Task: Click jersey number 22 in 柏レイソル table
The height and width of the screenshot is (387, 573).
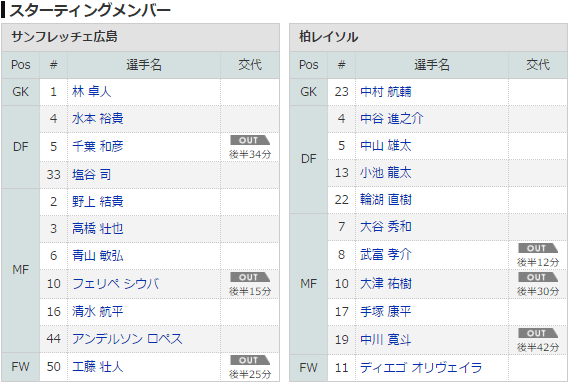Action: (x=342, y=200)
